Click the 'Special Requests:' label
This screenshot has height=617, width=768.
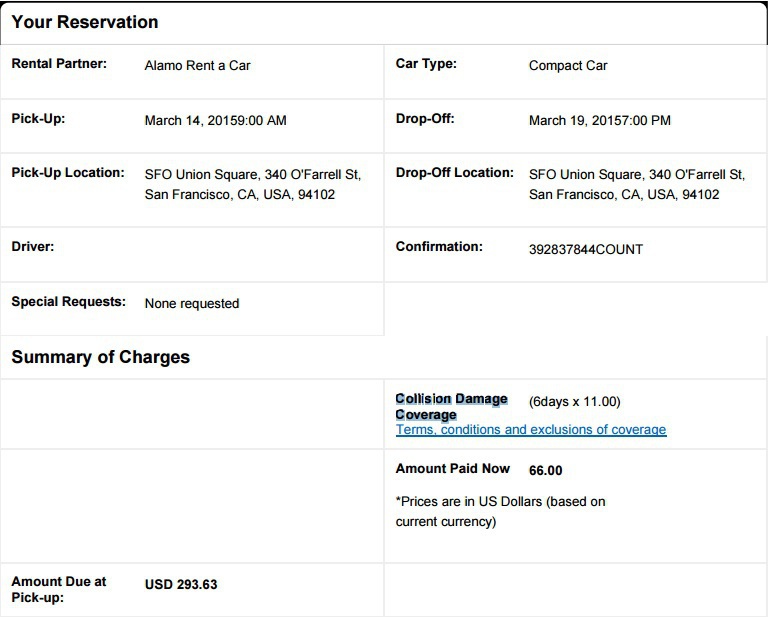(68, 301)
